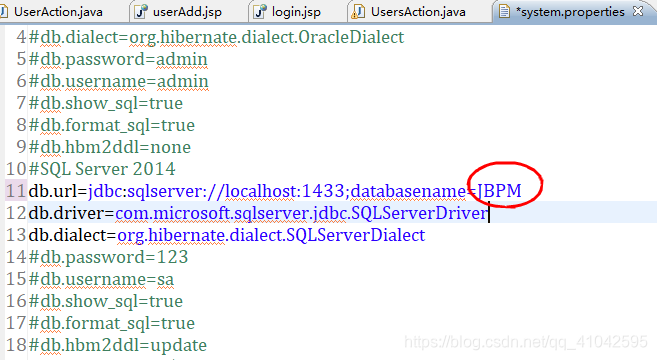Select the *system.properties tab
The width and height of the screenshot is (657, 360).
569,12
